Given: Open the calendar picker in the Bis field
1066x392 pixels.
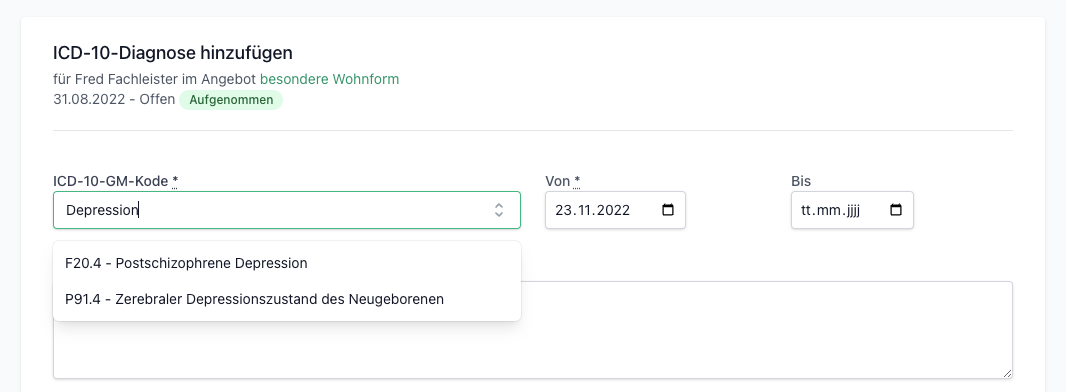Looking at the screenshot, I should [x=896, y=210].
